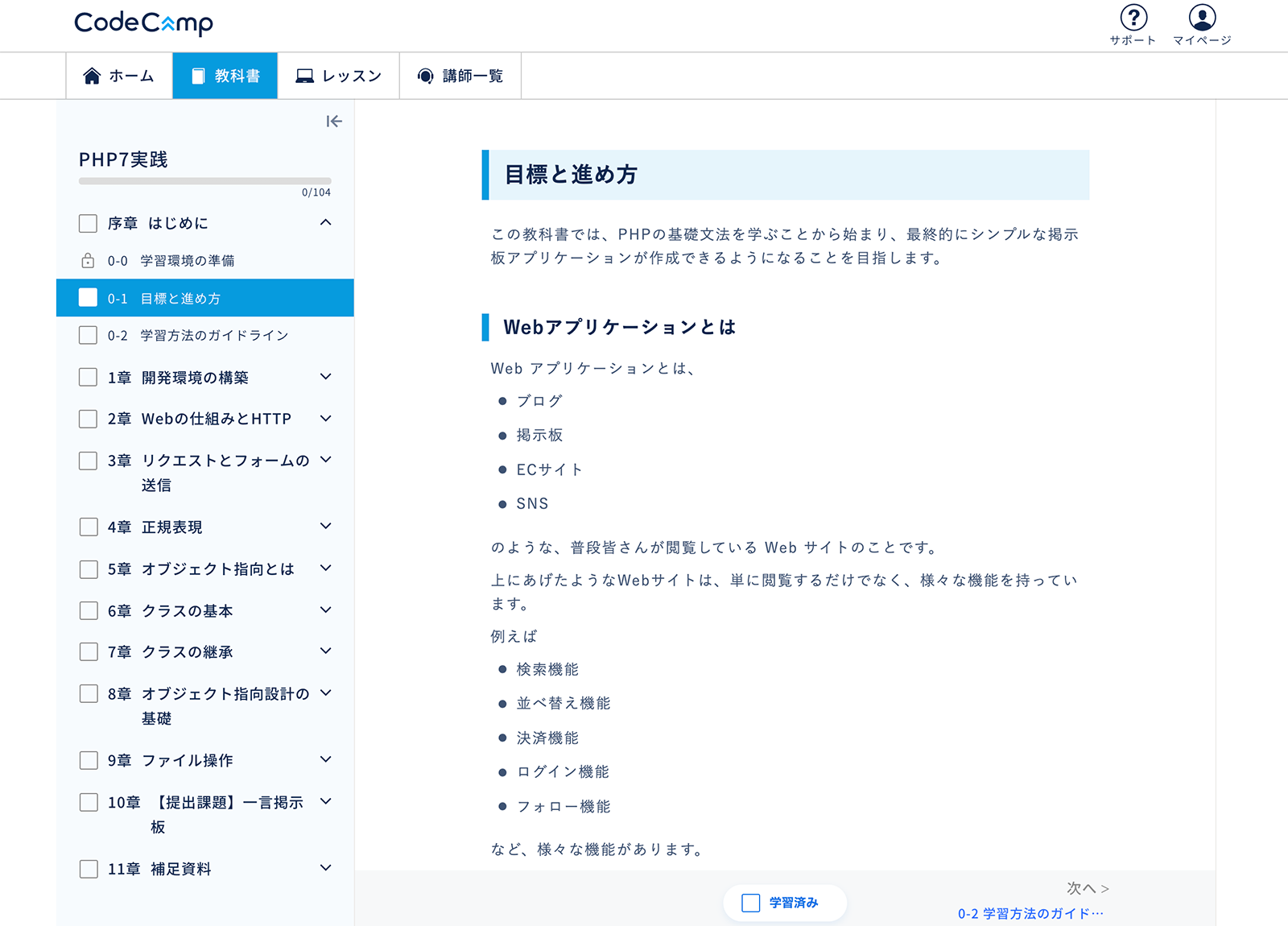Check the 4章 正規表現 checkbox
Image resolution: width=1288 pixels, height=926 pixels.
click(89, 527)
